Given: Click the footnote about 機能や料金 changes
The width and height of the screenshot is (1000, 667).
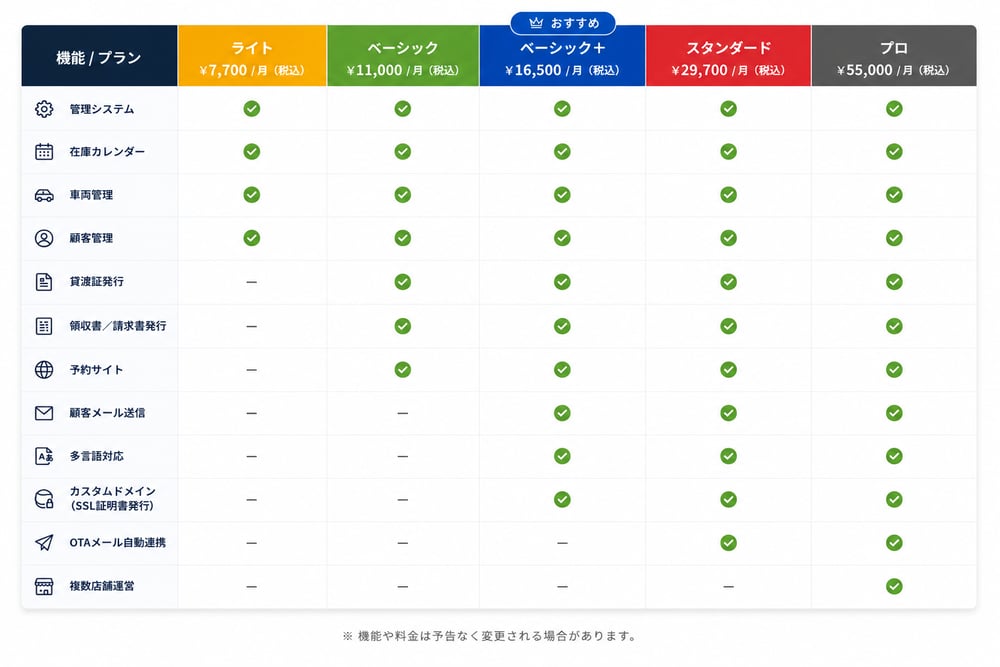Looking at the screenshot, I should (x=489, y=636).
